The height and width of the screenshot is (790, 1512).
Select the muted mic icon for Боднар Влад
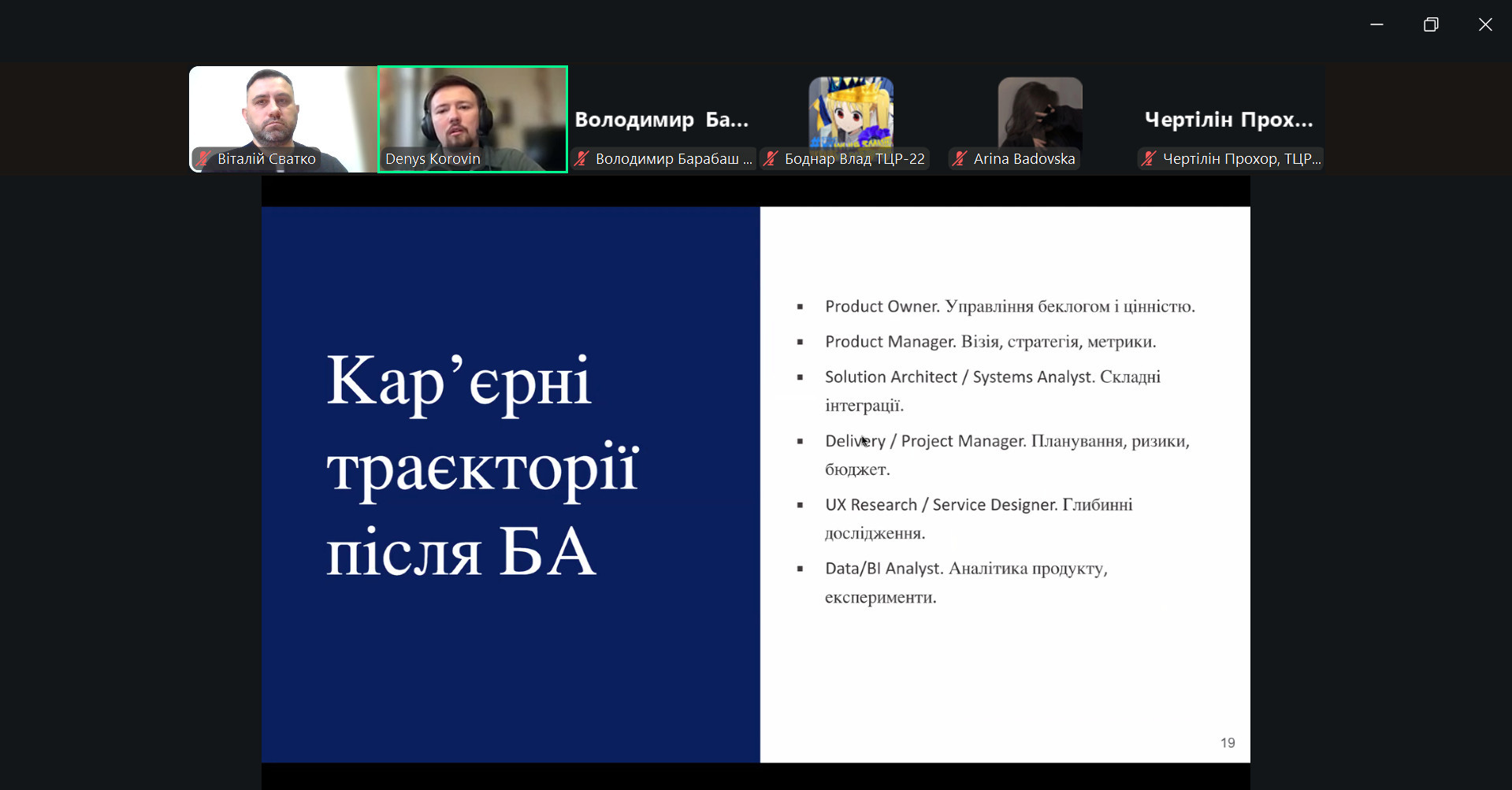pyautogui.click(x=771, y=158)
